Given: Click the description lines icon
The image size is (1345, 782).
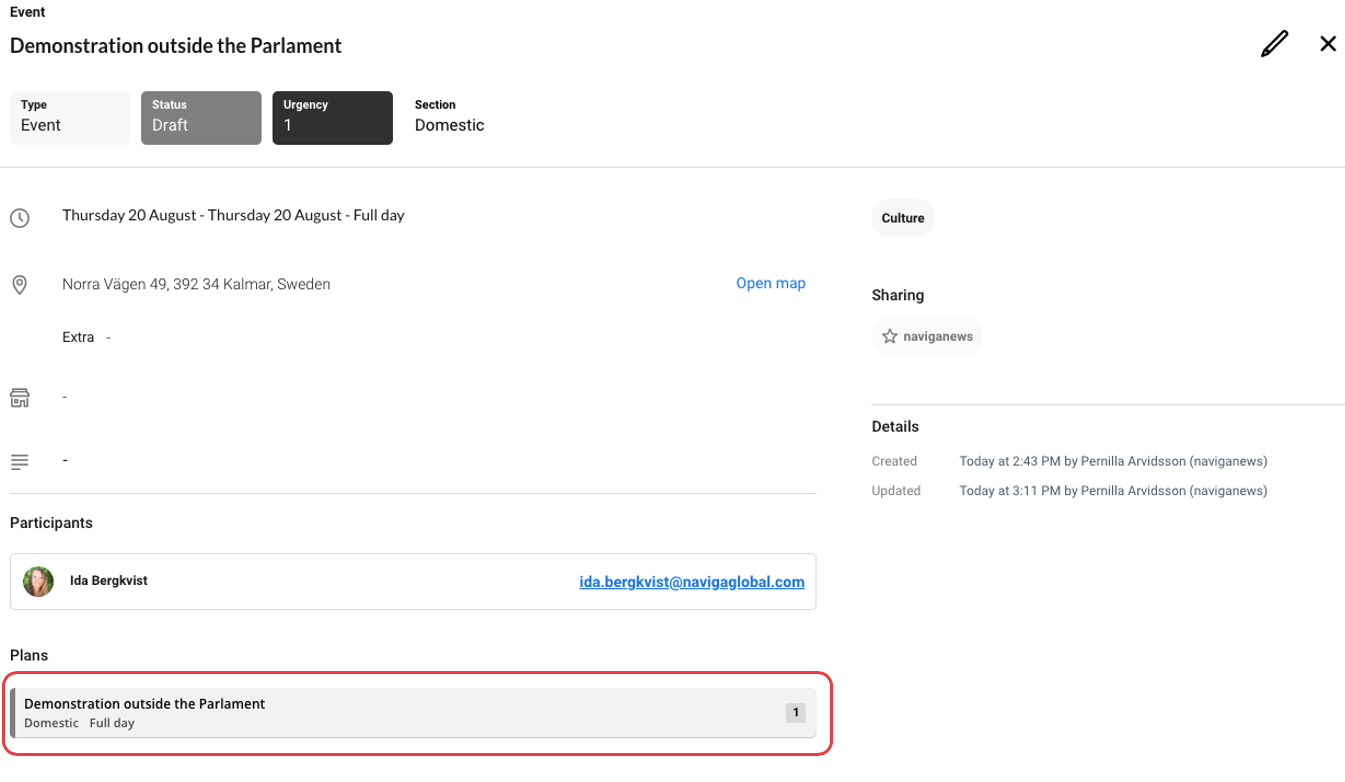Looking at the screenshot, I should click(20, 462).
